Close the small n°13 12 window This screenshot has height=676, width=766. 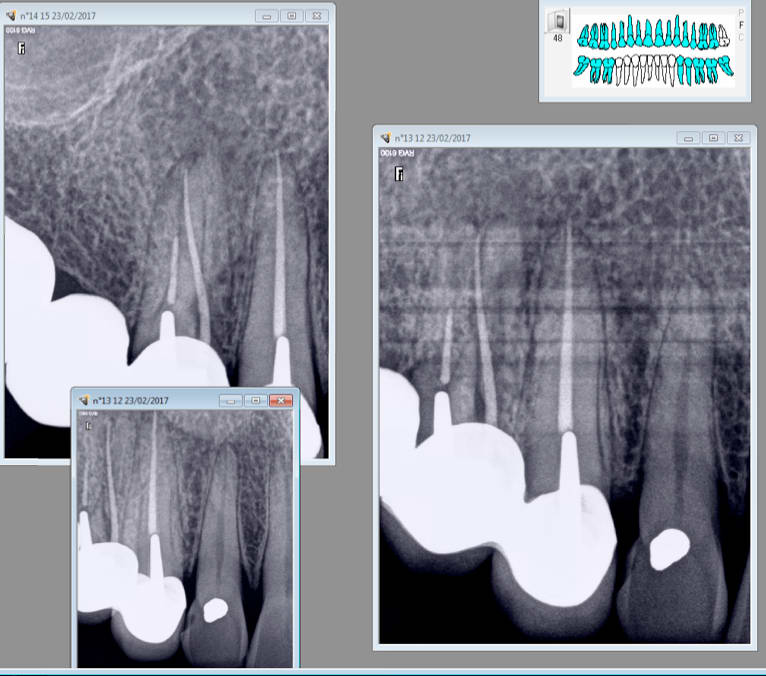coord(282,400)
